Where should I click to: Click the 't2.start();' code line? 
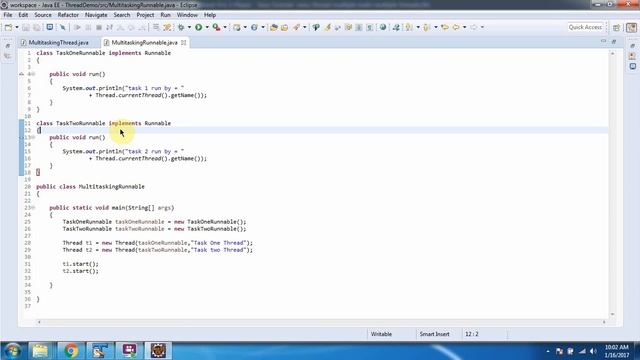[x=80, y=271]
